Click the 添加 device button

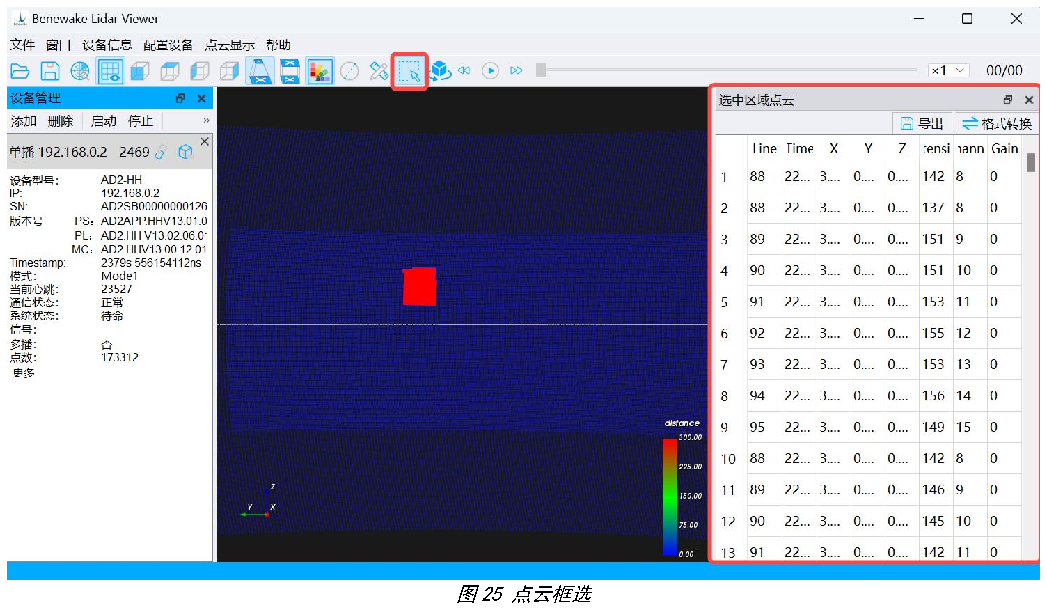(23, 121)
